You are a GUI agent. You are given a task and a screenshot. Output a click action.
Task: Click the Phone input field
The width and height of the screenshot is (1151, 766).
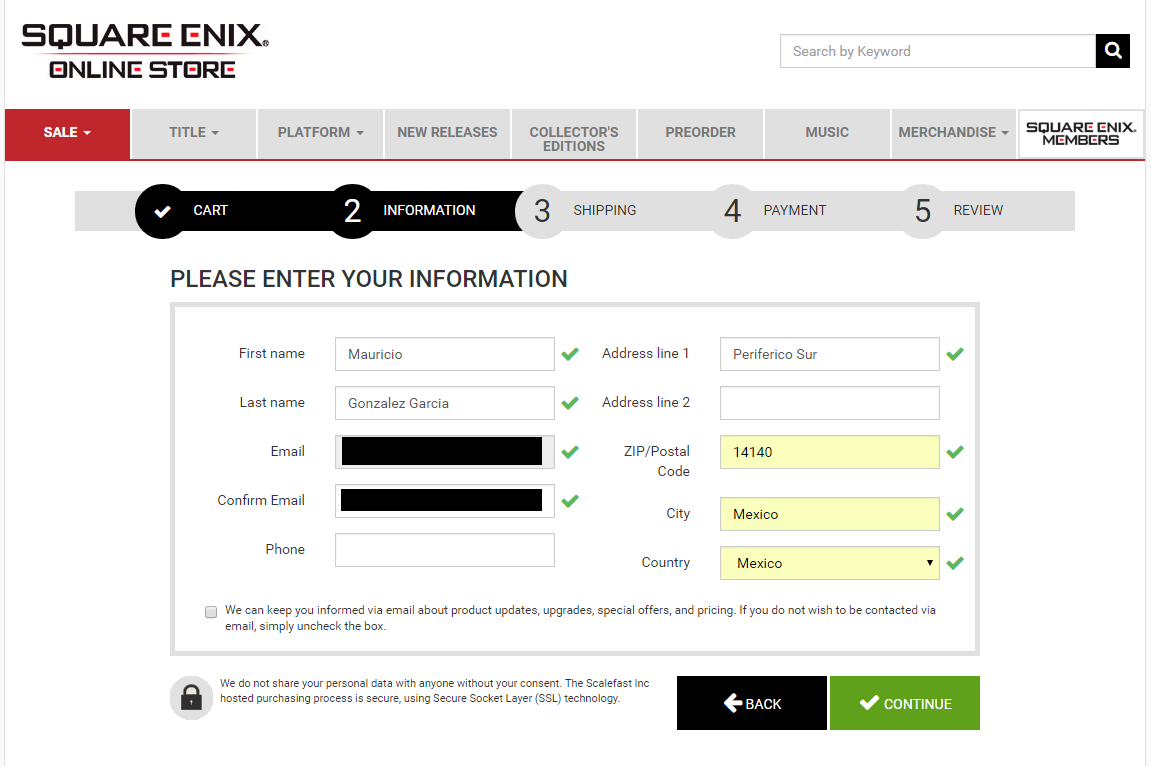click(444, 550)
